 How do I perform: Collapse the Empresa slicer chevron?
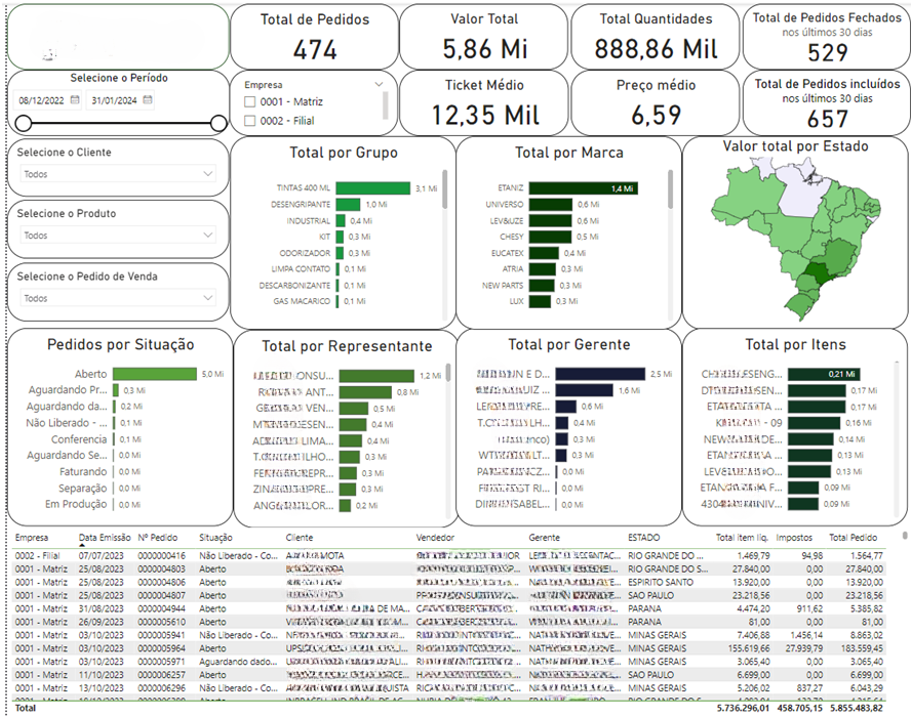tap(379, 84)
